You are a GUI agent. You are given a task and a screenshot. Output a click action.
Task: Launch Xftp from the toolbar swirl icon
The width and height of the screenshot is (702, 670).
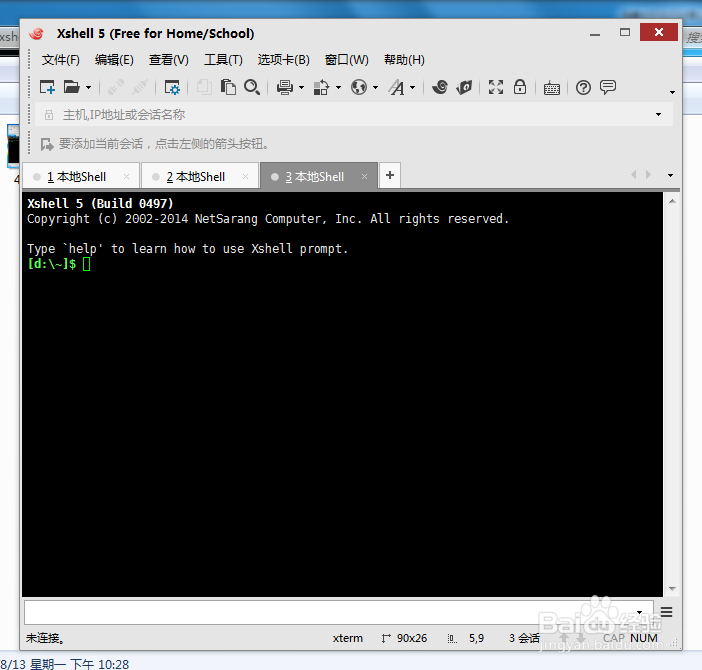pyautogui.click(x=440, y=87)
